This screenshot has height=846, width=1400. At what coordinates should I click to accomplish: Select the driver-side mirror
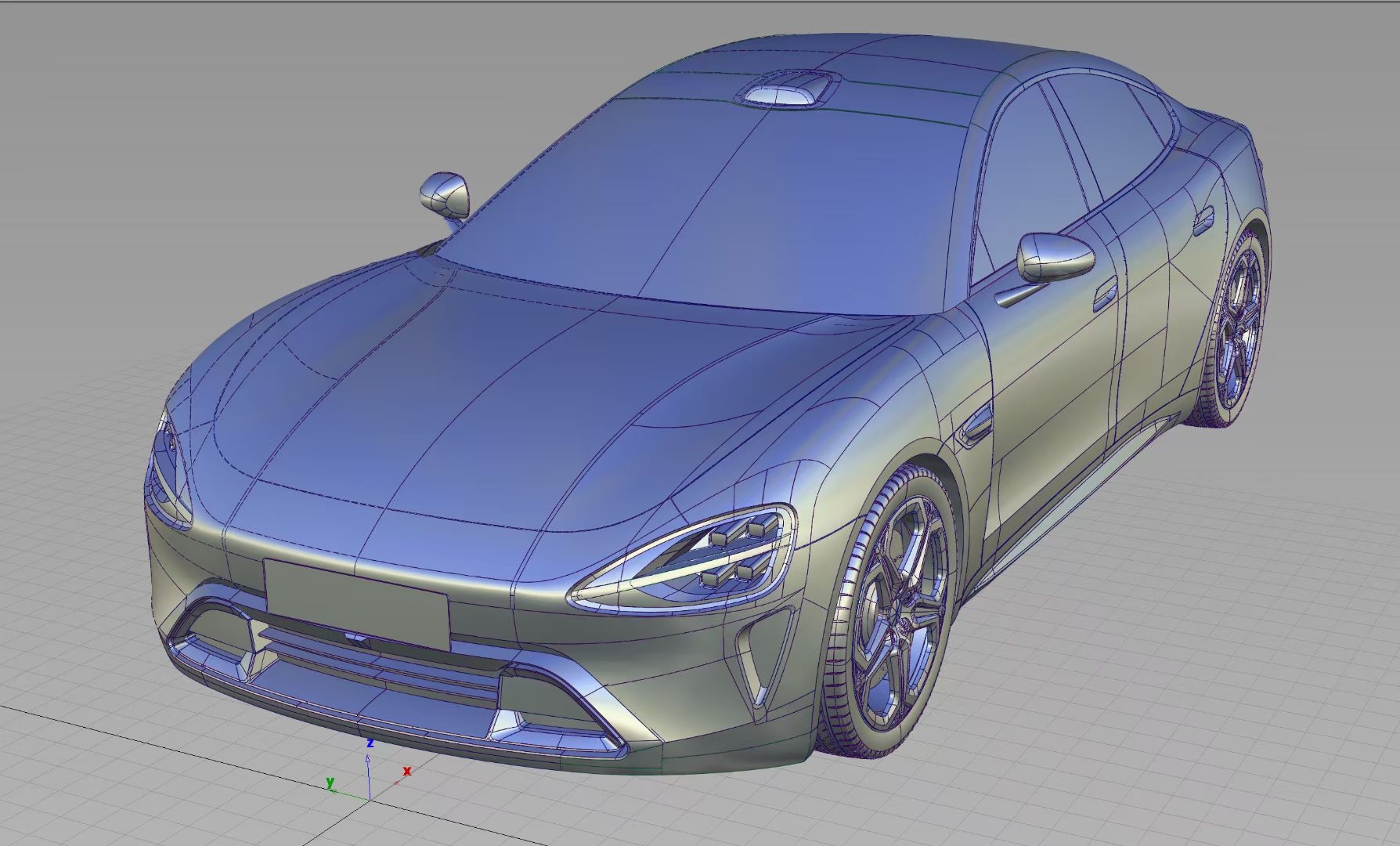(x=445, y=193)
